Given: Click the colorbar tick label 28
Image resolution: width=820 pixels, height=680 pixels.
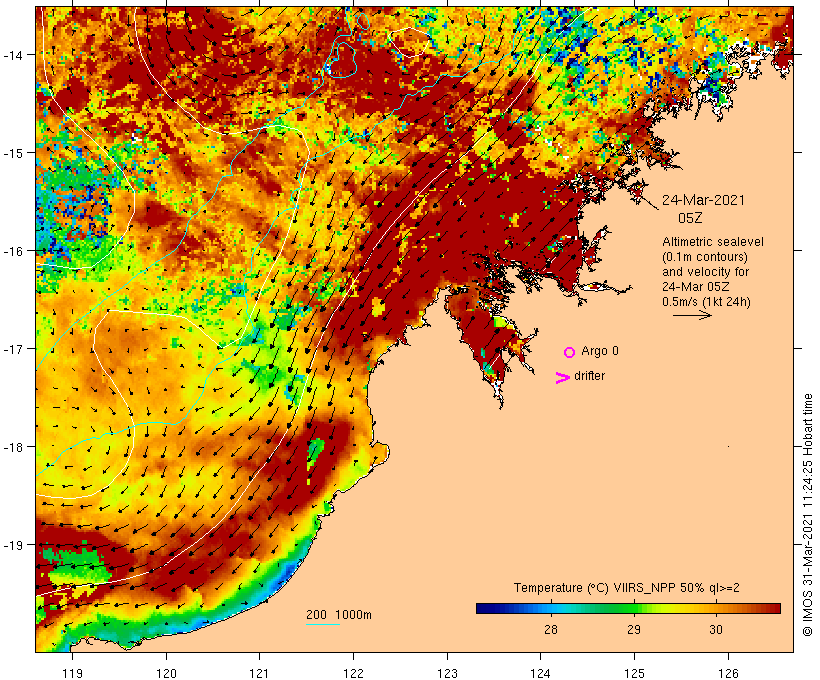Looking at the screenshot, I should [x=551, y=629].
